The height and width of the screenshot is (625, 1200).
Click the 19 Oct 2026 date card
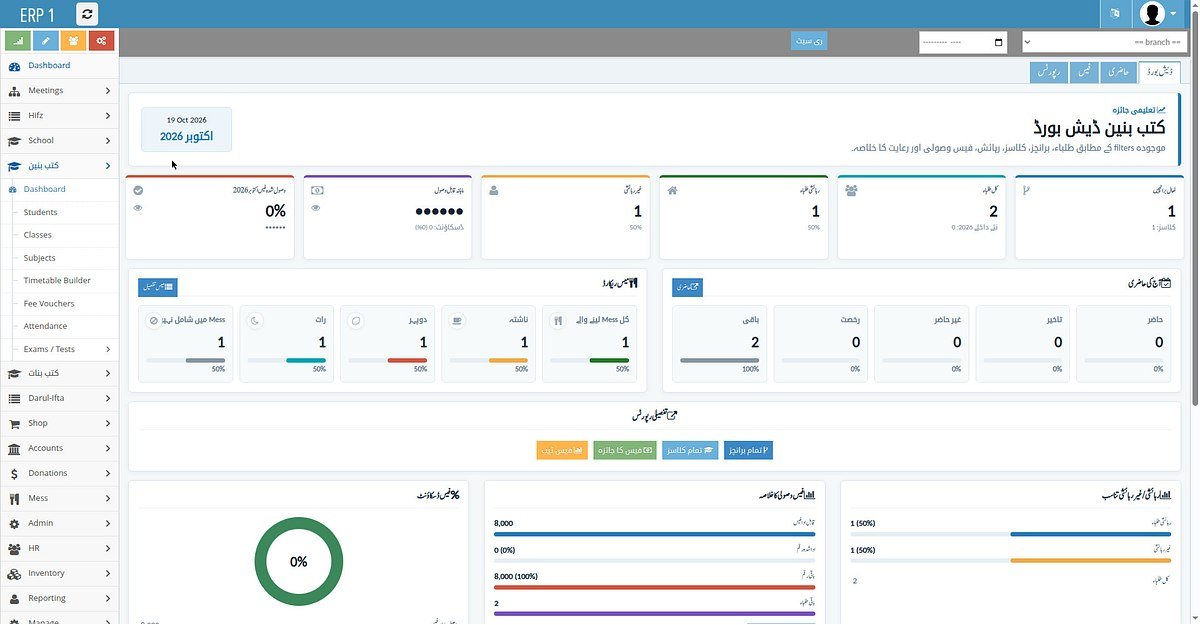186,129
